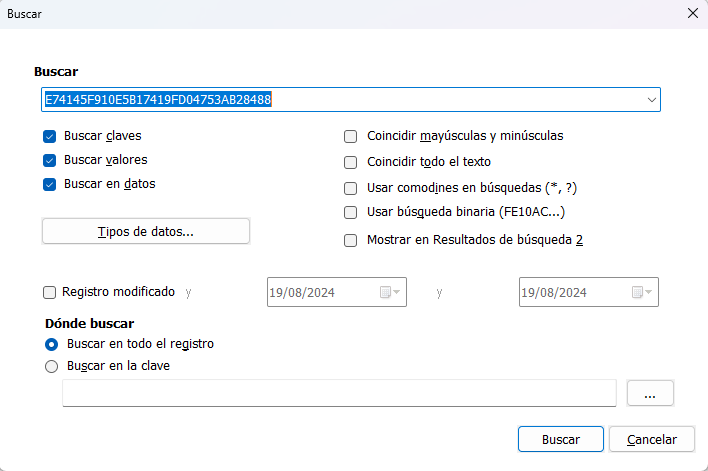The height and width of the screenshot is (471, 708).
Task: Cancel the search dialog
Action: click(x=651, y=440)
